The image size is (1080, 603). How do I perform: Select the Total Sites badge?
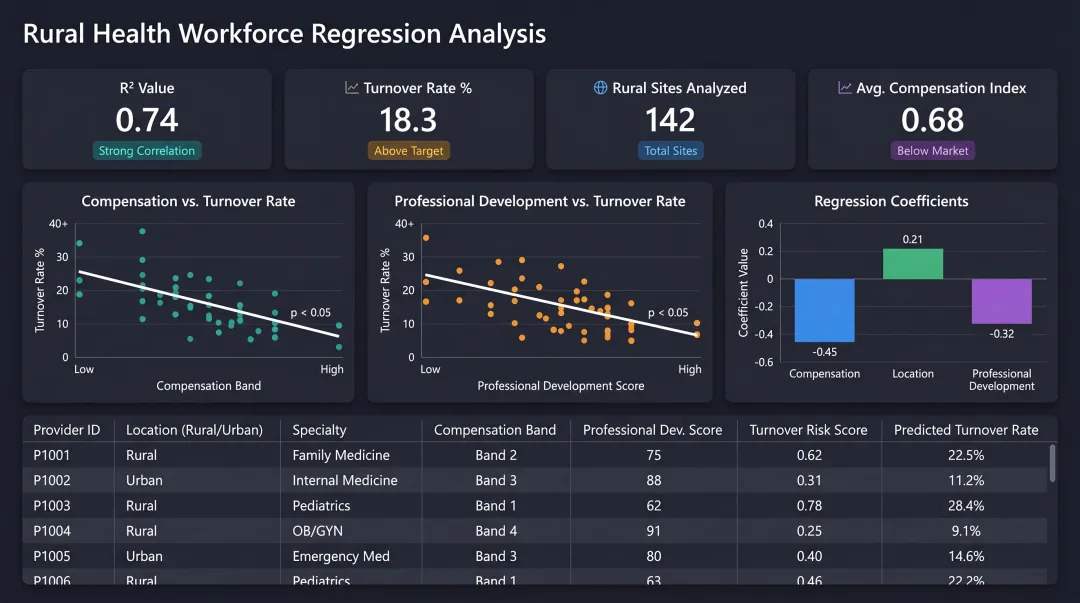click(x=670, y=151)
